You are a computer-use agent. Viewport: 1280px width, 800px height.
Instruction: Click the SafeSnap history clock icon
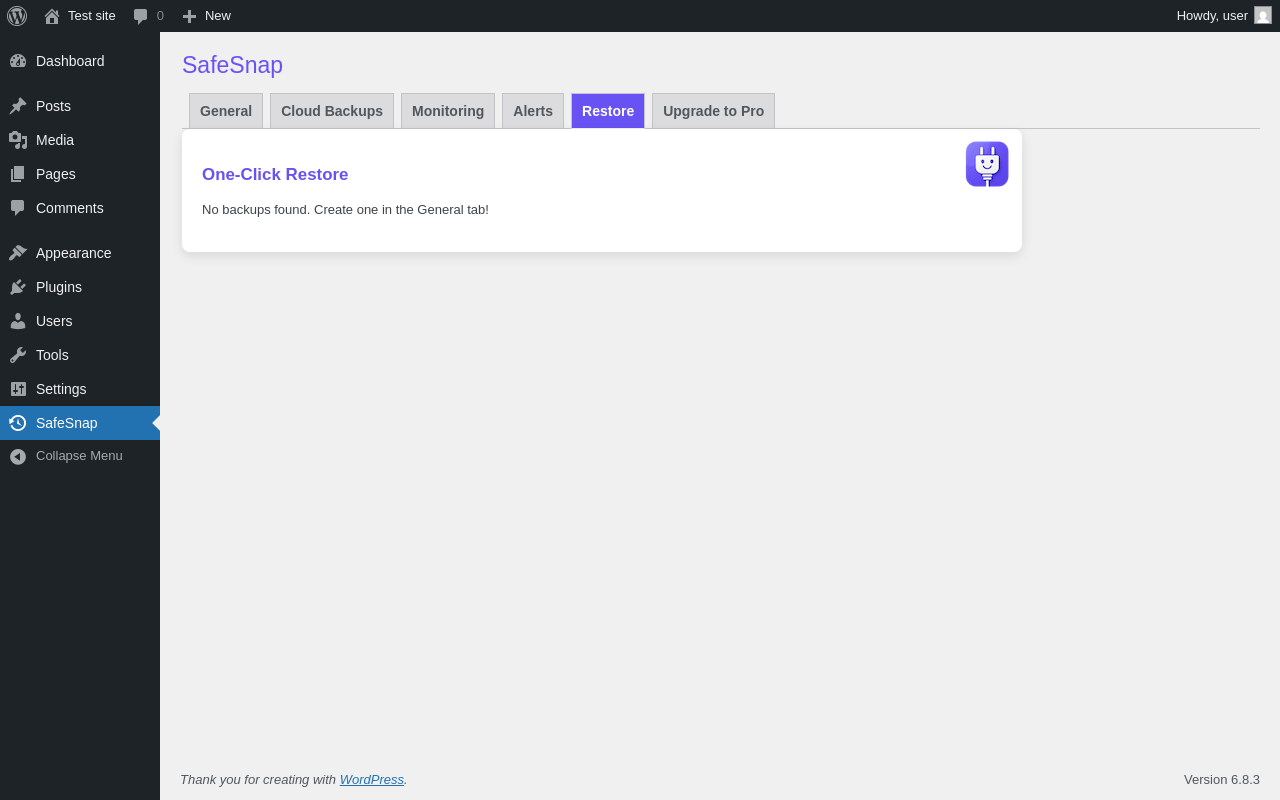pyautogui.click(x=18, y=423)
